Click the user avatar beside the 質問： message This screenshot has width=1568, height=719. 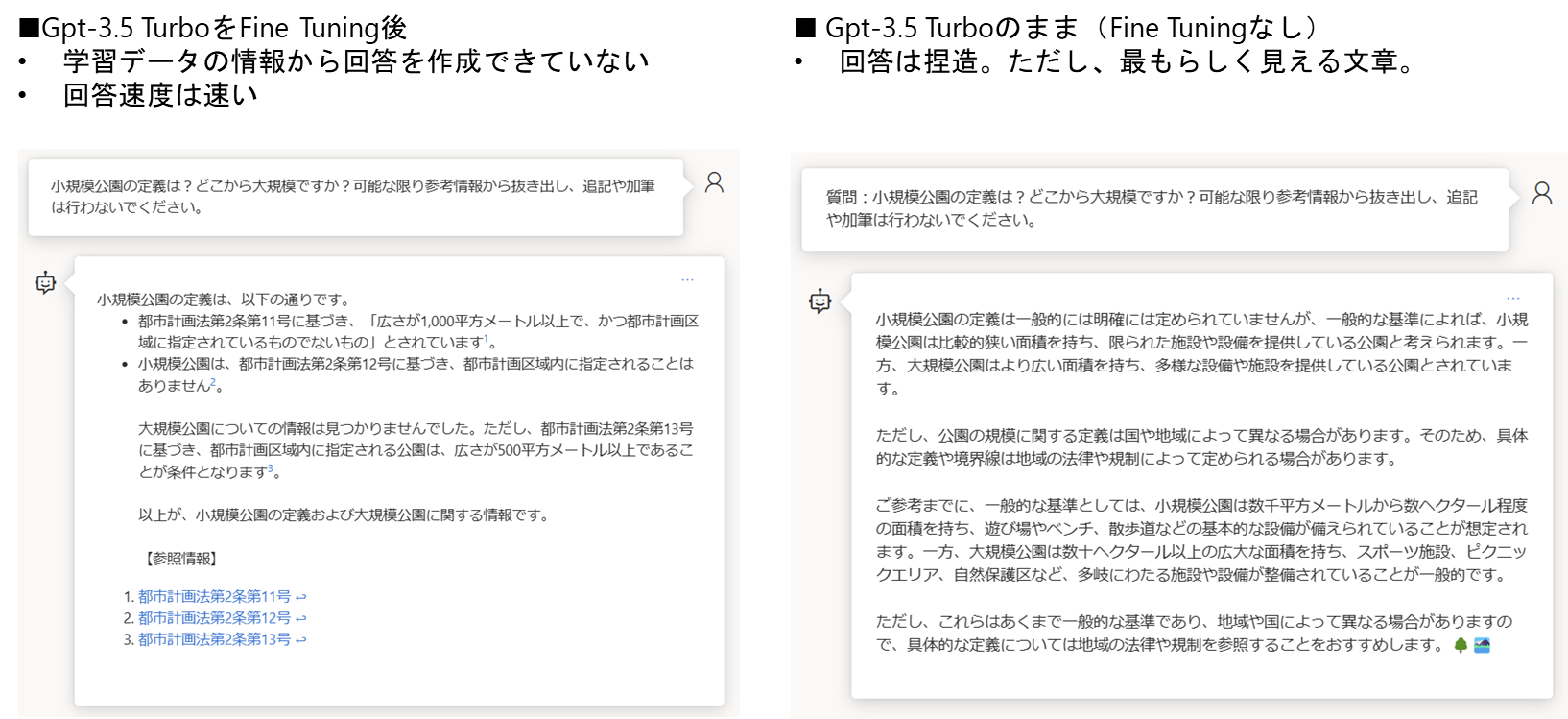tap(1542, 193)
